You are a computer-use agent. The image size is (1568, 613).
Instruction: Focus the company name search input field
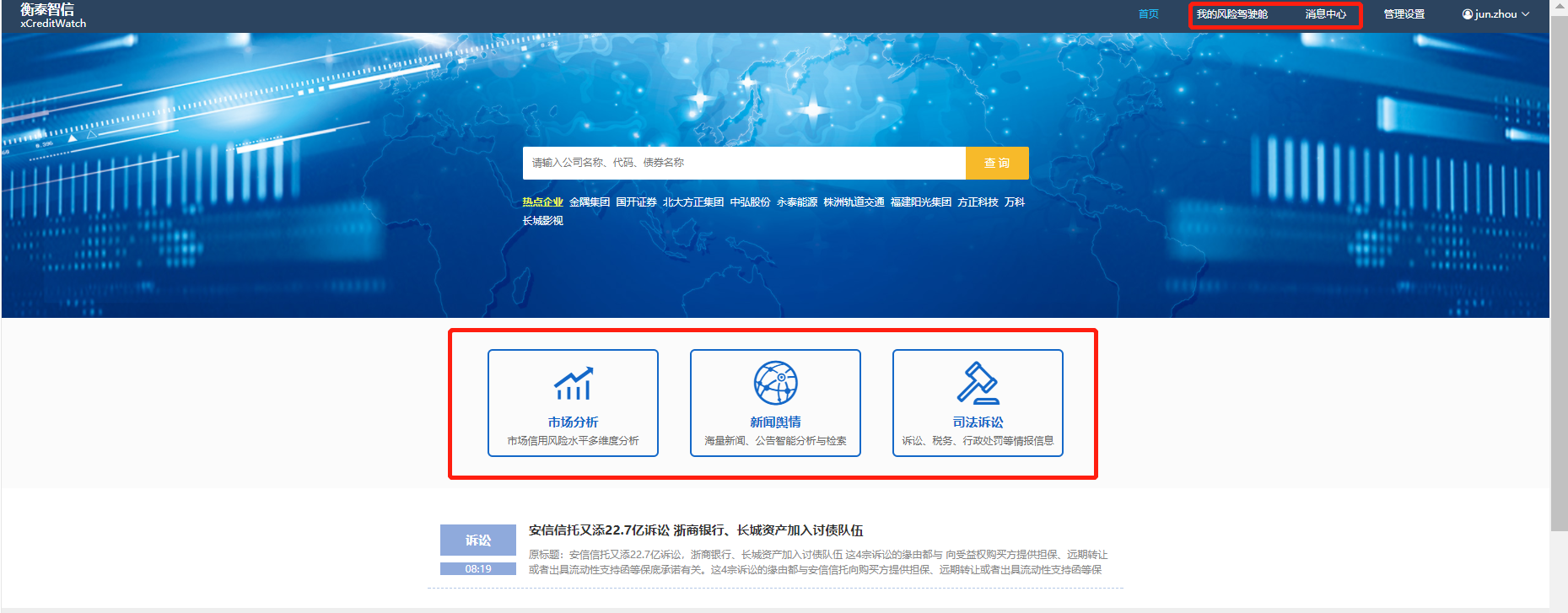pyautogui.click(x=744, y=163)
